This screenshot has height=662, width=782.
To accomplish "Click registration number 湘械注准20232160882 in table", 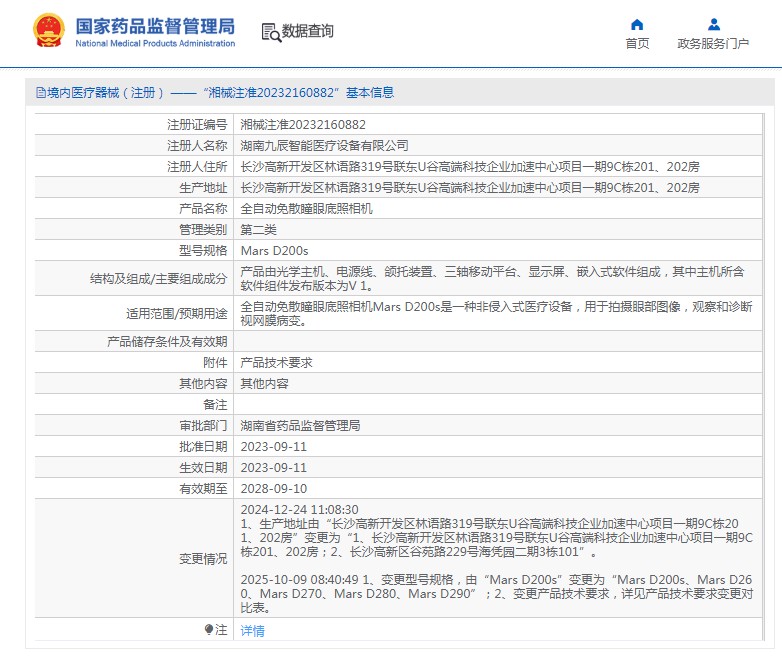I will point(303,125).
